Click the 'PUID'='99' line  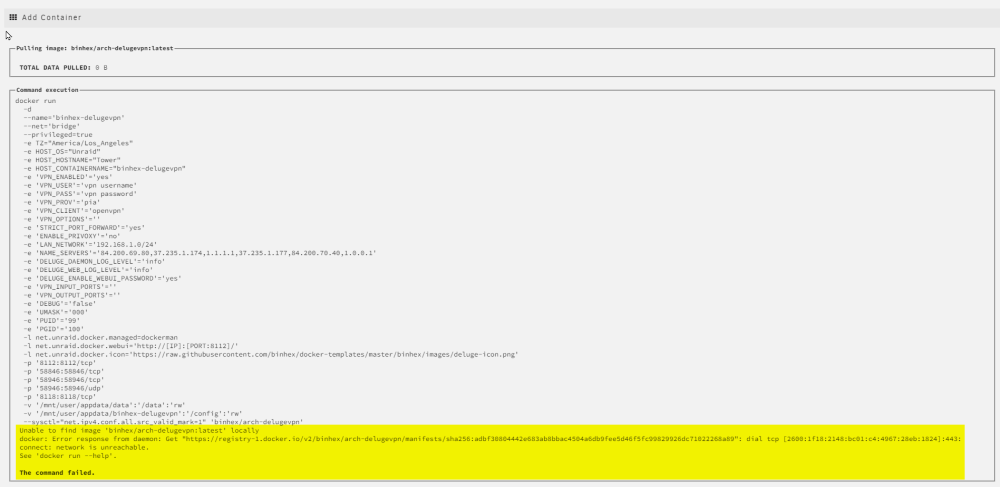point(52,320)
